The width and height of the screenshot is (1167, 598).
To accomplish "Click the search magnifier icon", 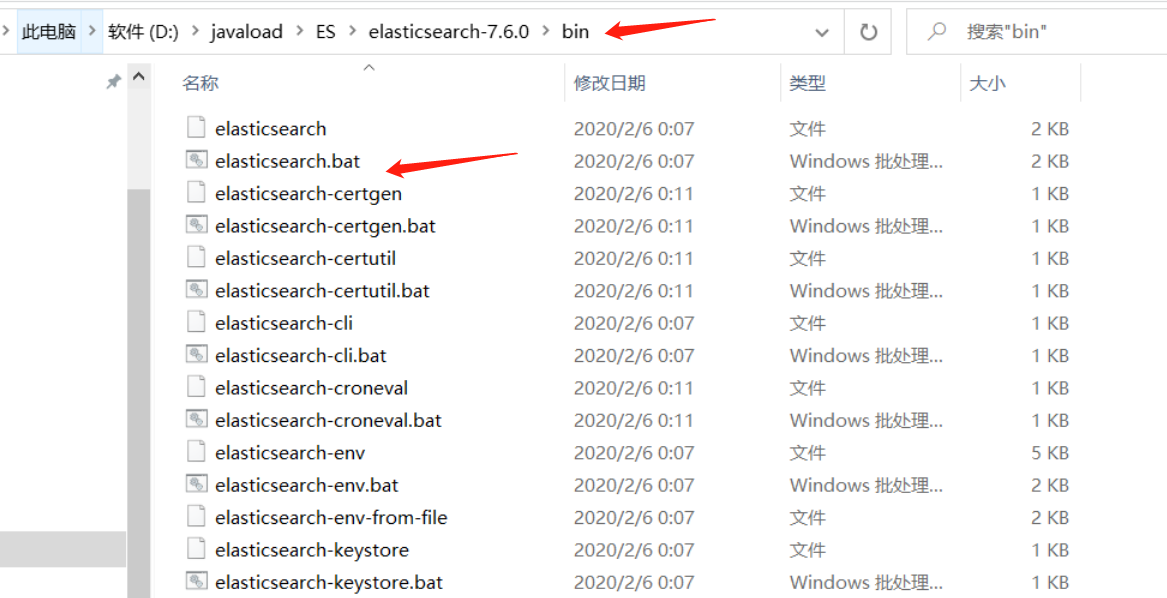I will click(937, 31).
